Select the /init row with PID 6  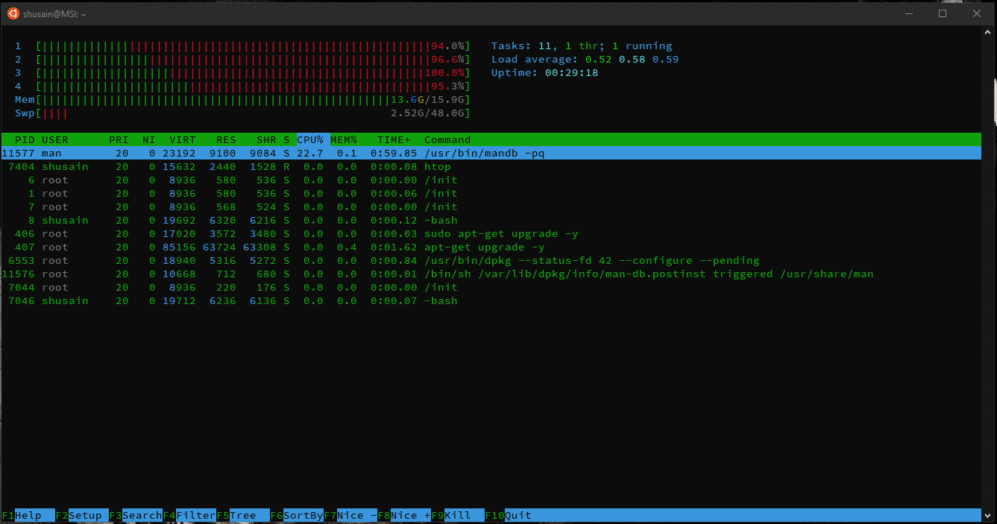491,180
